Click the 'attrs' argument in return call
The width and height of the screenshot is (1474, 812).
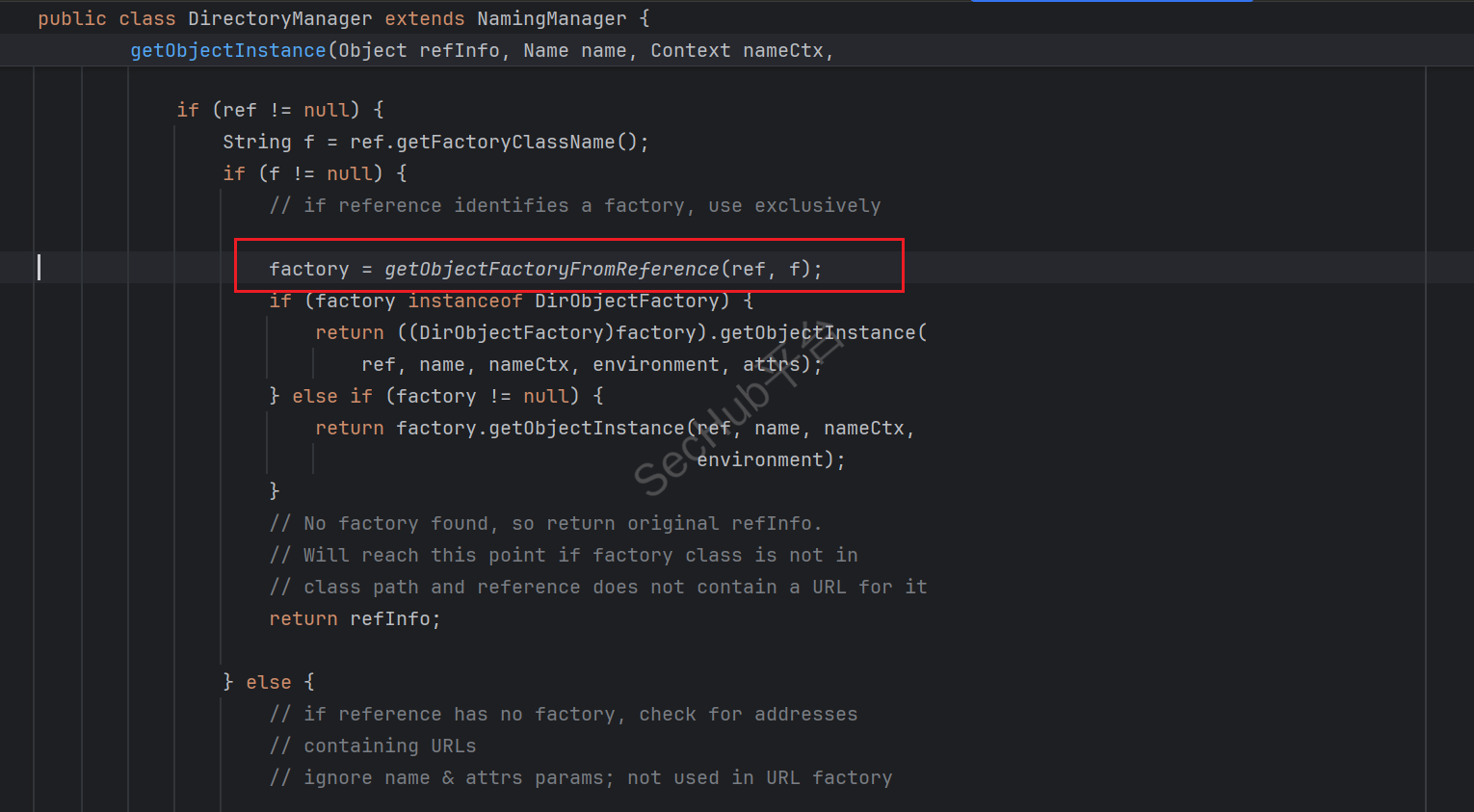click(x=771, y=364)
